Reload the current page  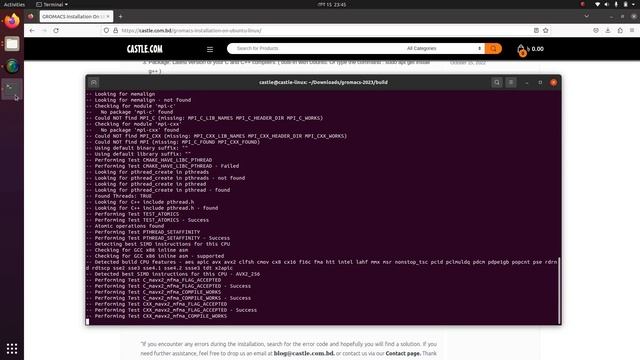[x=56, y=31]
